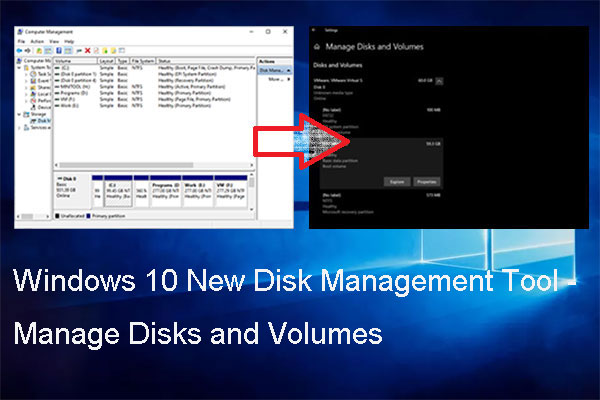Collapse the VMware Virtual disk chevron in Settings
This screenshot has height=400, width=600.
tap(439, 81)
